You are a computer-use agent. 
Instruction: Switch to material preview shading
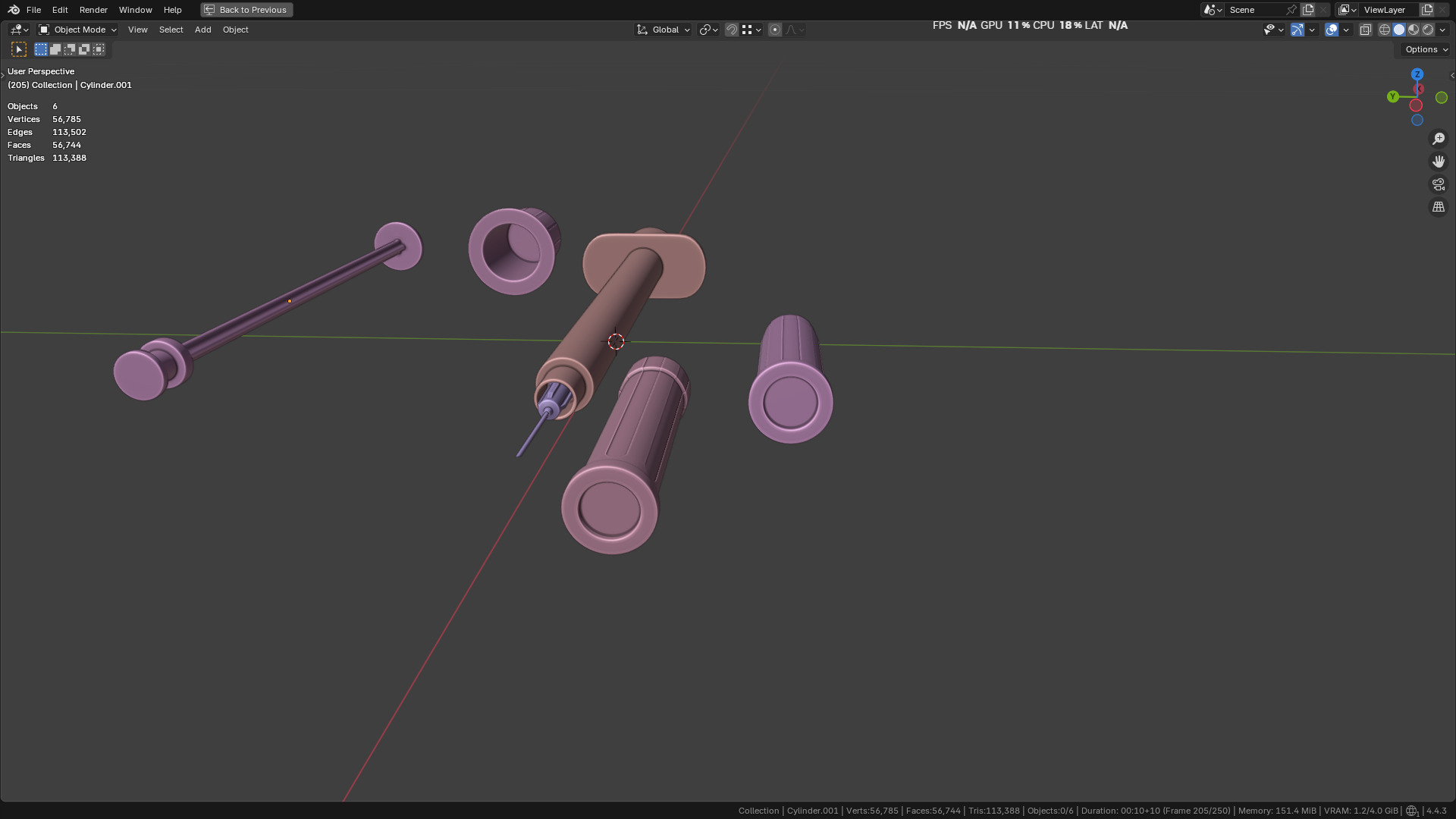pyautogui.click(x=1414, y=30)
